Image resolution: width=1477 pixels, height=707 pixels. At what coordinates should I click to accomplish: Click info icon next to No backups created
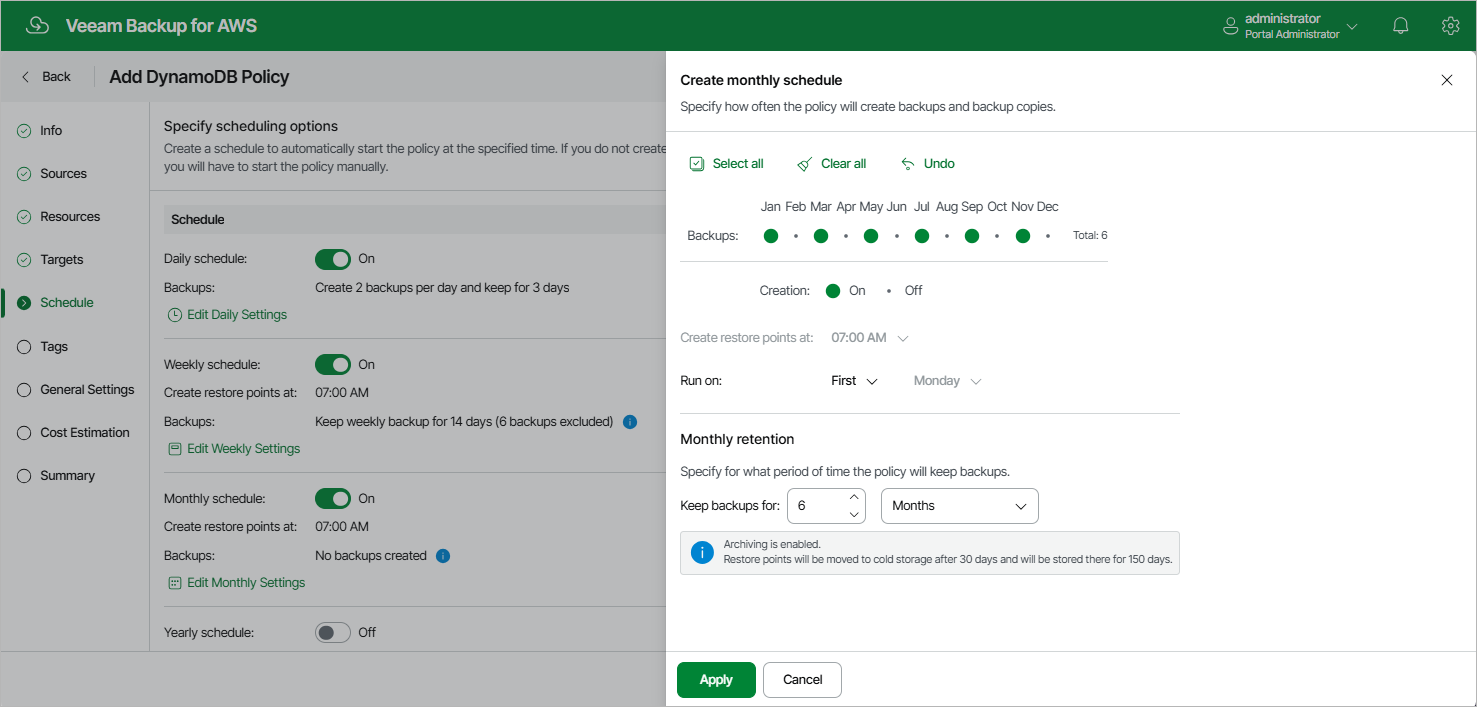(443, 556)
